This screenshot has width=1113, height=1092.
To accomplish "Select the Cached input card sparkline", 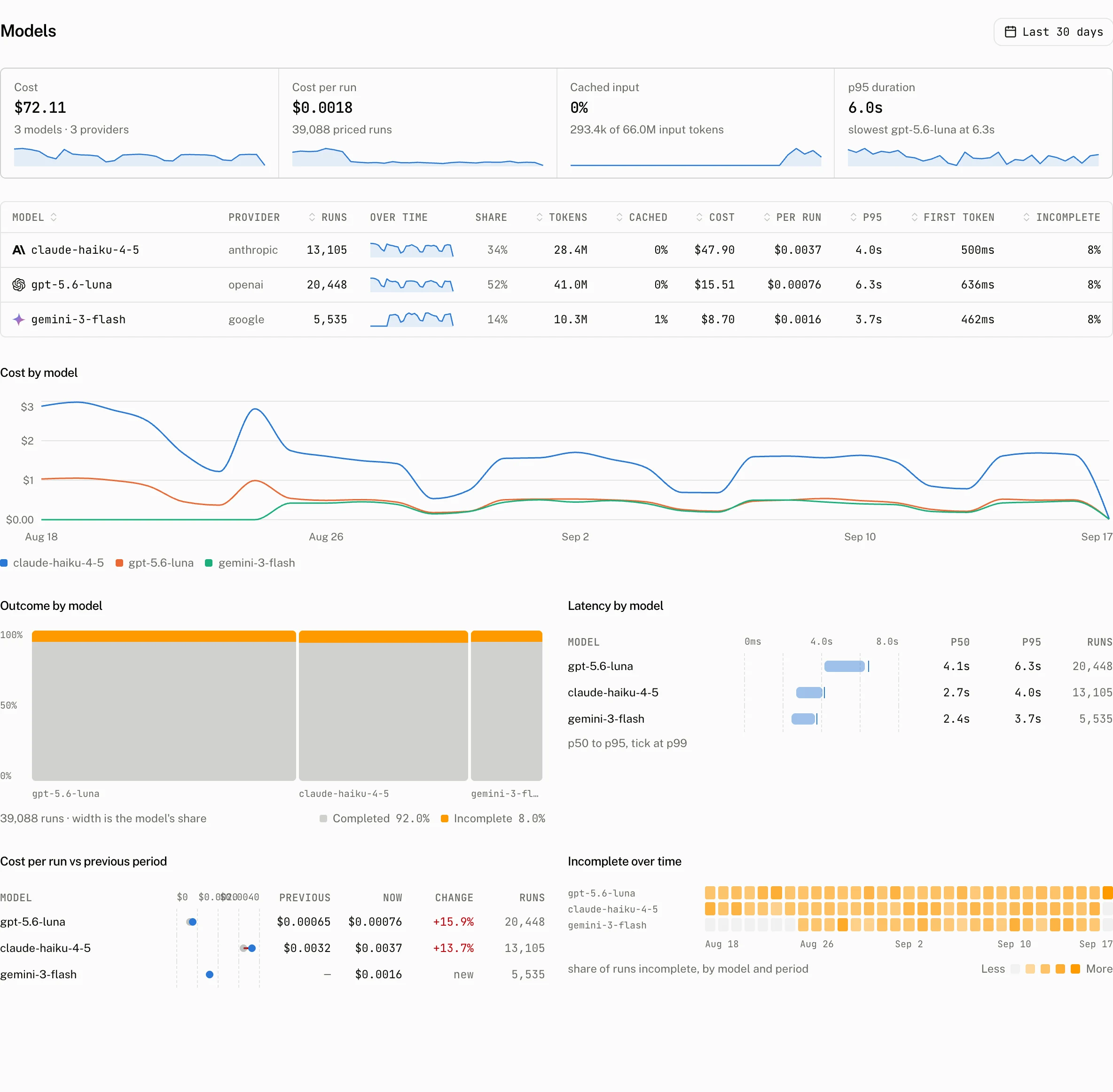I will click(x=695, y=156).
